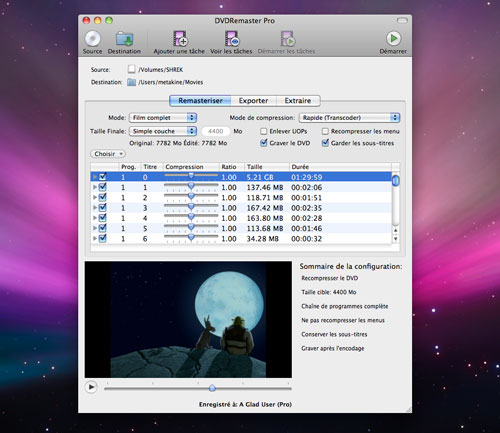
Task: Open the Mode dropdown showing Film complet
Action: coord(163,118)
